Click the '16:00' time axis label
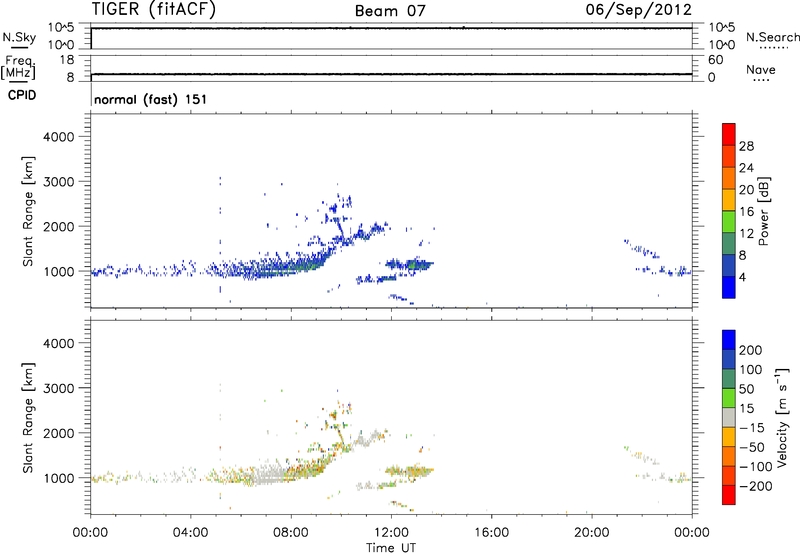The image size is (800, 554). pos(491,533)
